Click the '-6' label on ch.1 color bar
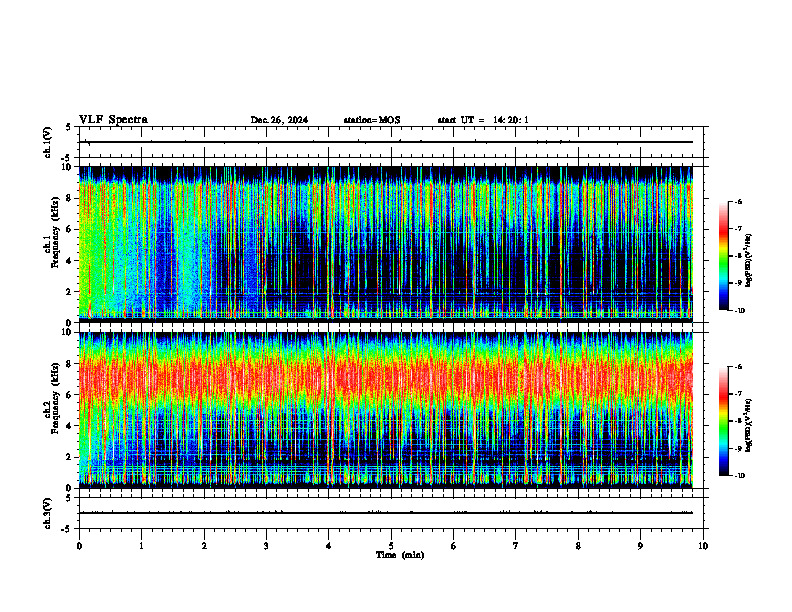 point(738,201)
